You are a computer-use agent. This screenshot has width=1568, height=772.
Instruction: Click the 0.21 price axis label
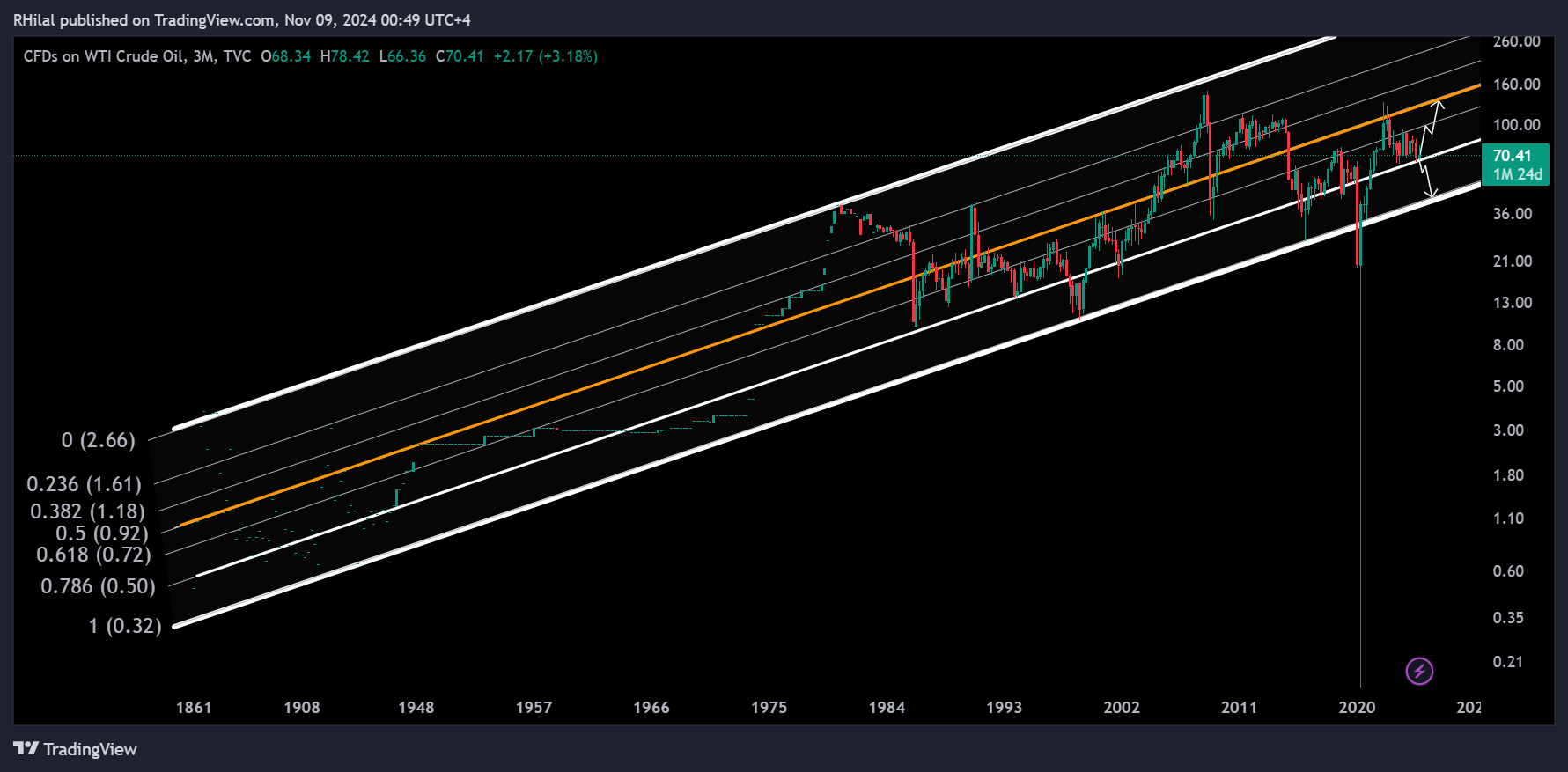point(1508,662)
